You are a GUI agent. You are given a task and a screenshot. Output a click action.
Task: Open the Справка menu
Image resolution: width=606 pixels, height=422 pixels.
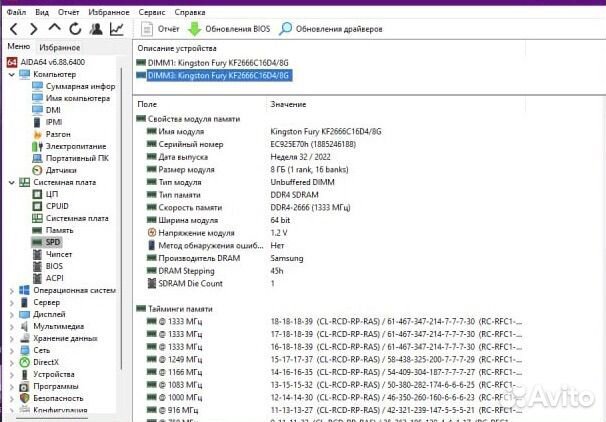[x=190, y=12]
